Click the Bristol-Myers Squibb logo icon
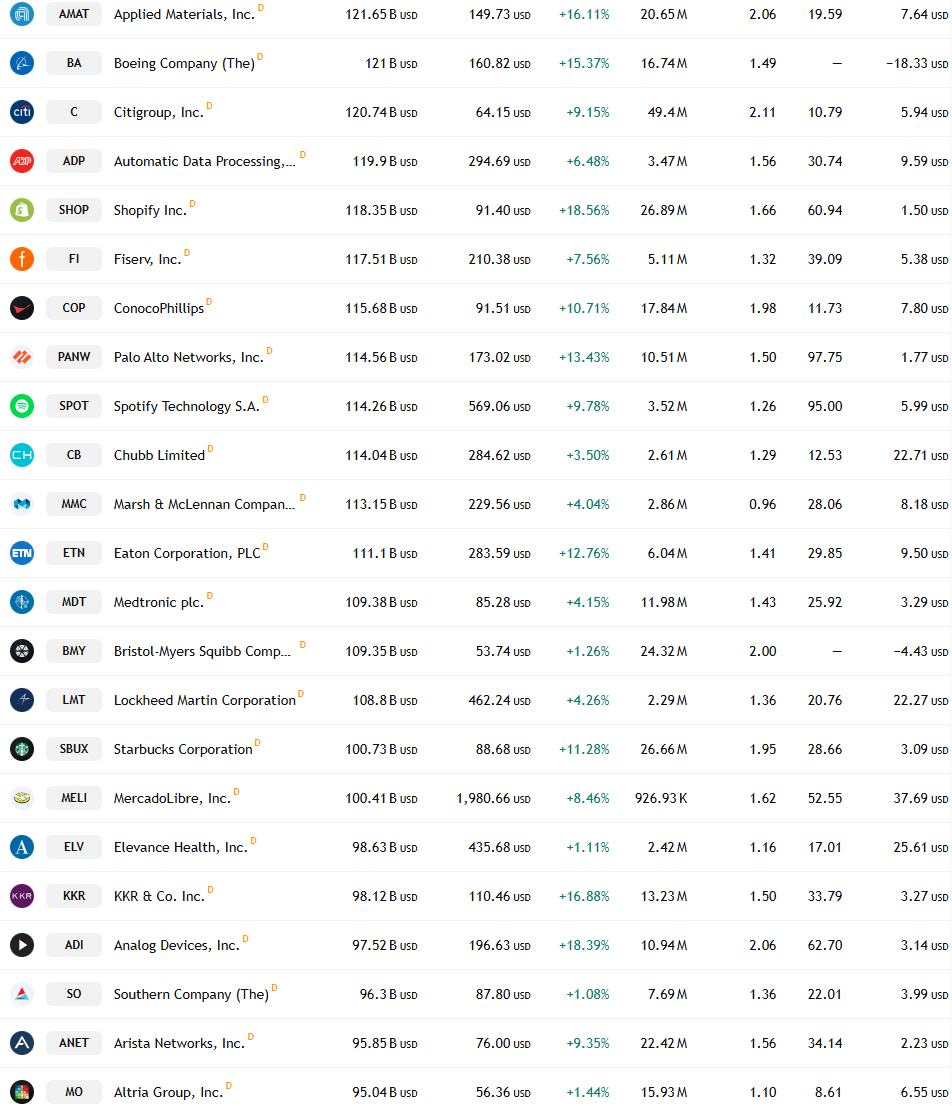This screenshot has width=952, height=1106. (22, 651)
